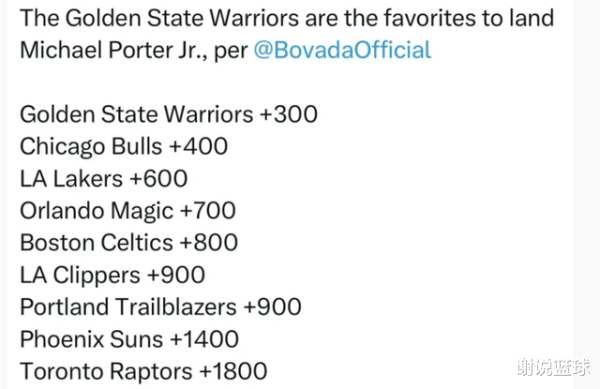Click the tweet's first line about Warriors favorites
The width and height of the screenshot is (600, 389).
click(x=287, y=18)
